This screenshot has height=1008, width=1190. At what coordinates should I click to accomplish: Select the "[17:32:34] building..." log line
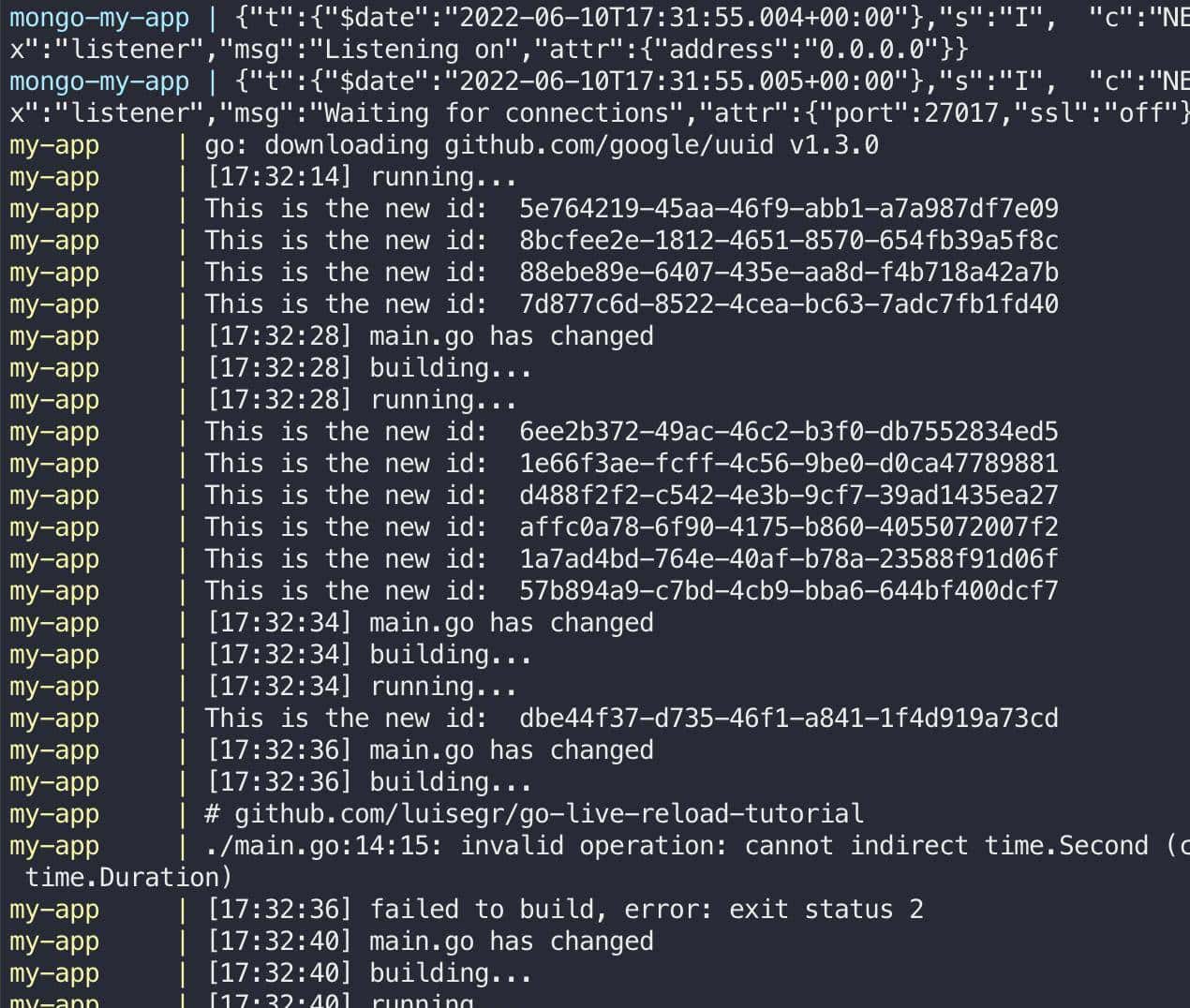click(368, 655)
